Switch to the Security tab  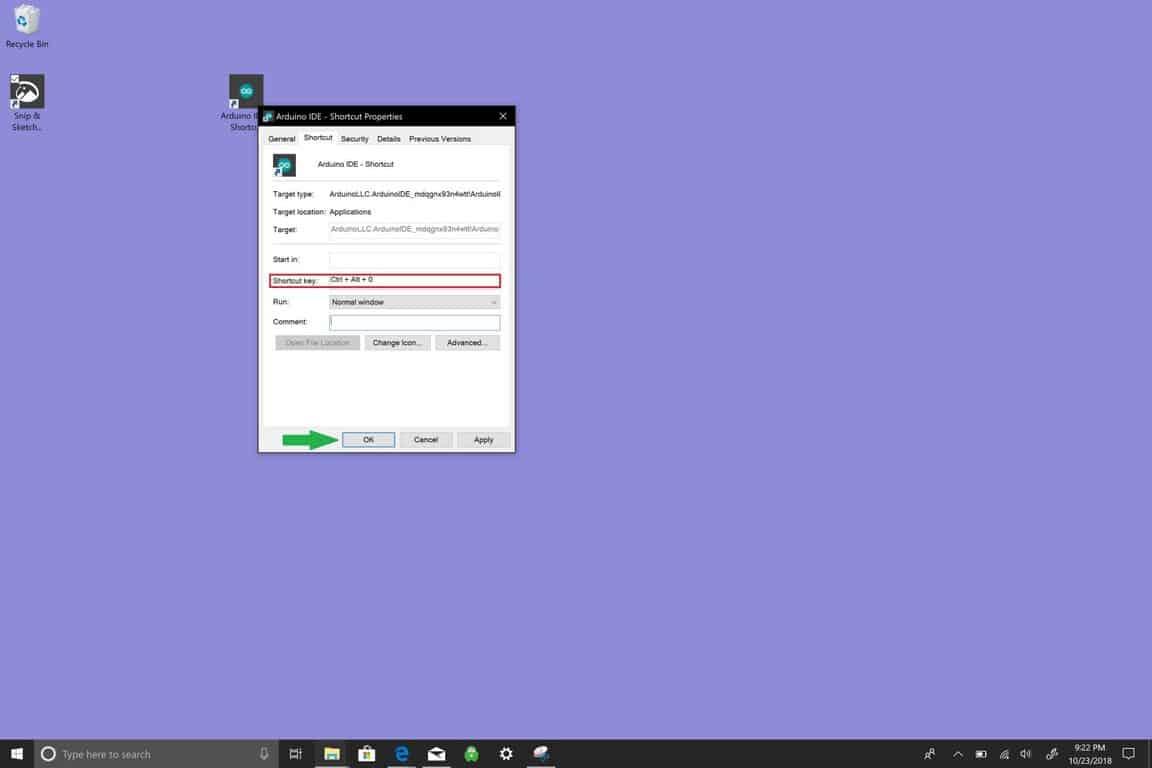click(354, 138)
